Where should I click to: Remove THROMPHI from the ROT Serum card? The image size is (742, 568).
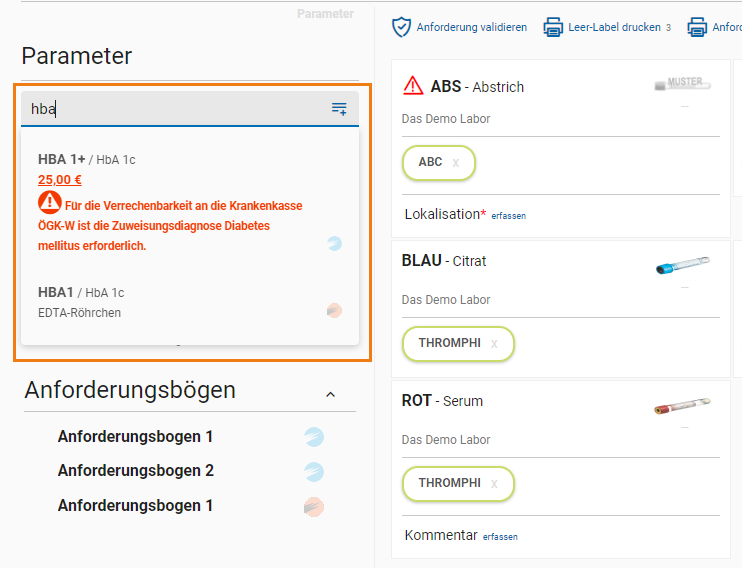tap(494, 484)
